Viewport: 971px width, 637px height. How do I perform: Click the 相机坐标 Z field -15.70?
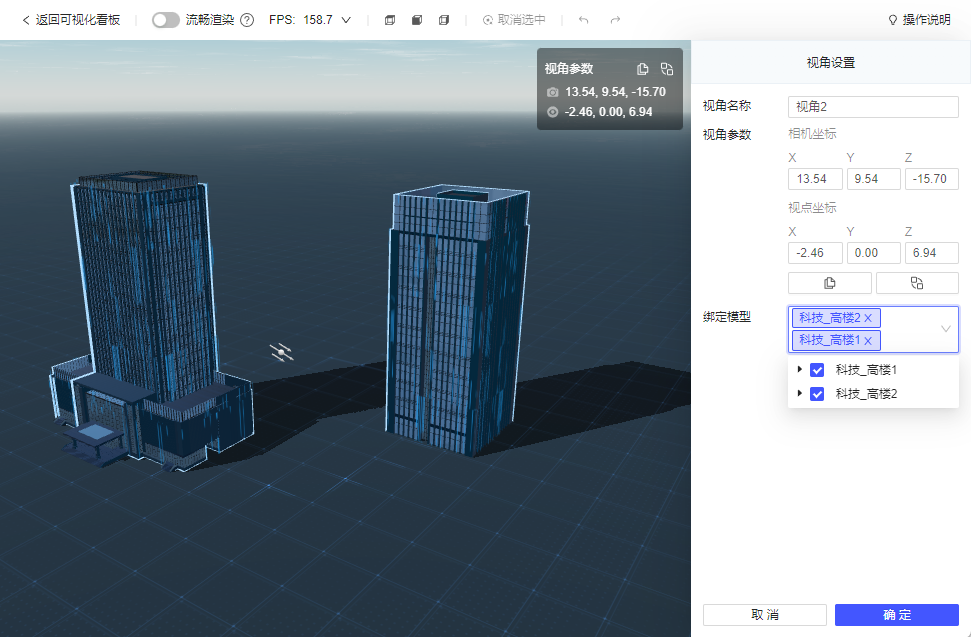click(x=931, y=179)
